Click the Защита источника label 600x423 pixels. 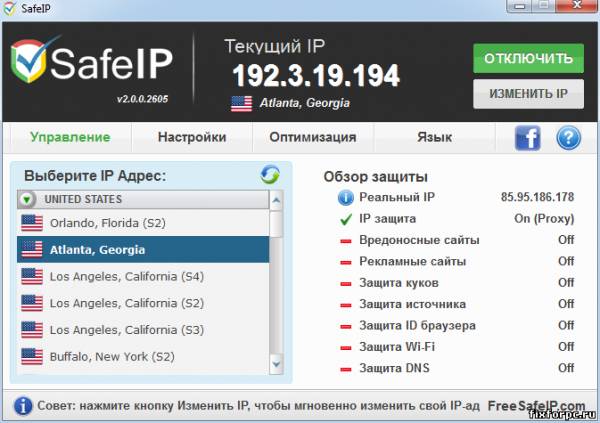412,304
